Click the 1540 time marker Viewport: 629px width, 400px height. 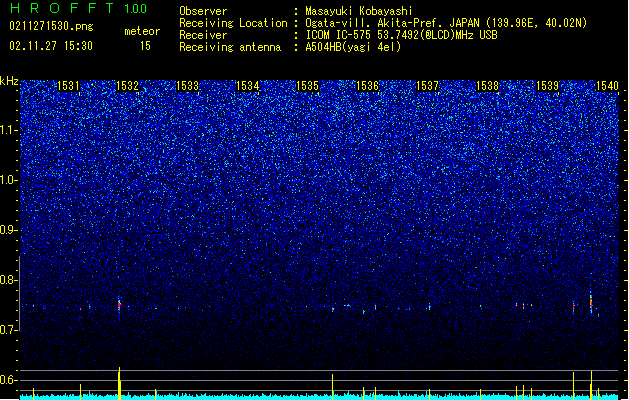click(x=607, y=85)
